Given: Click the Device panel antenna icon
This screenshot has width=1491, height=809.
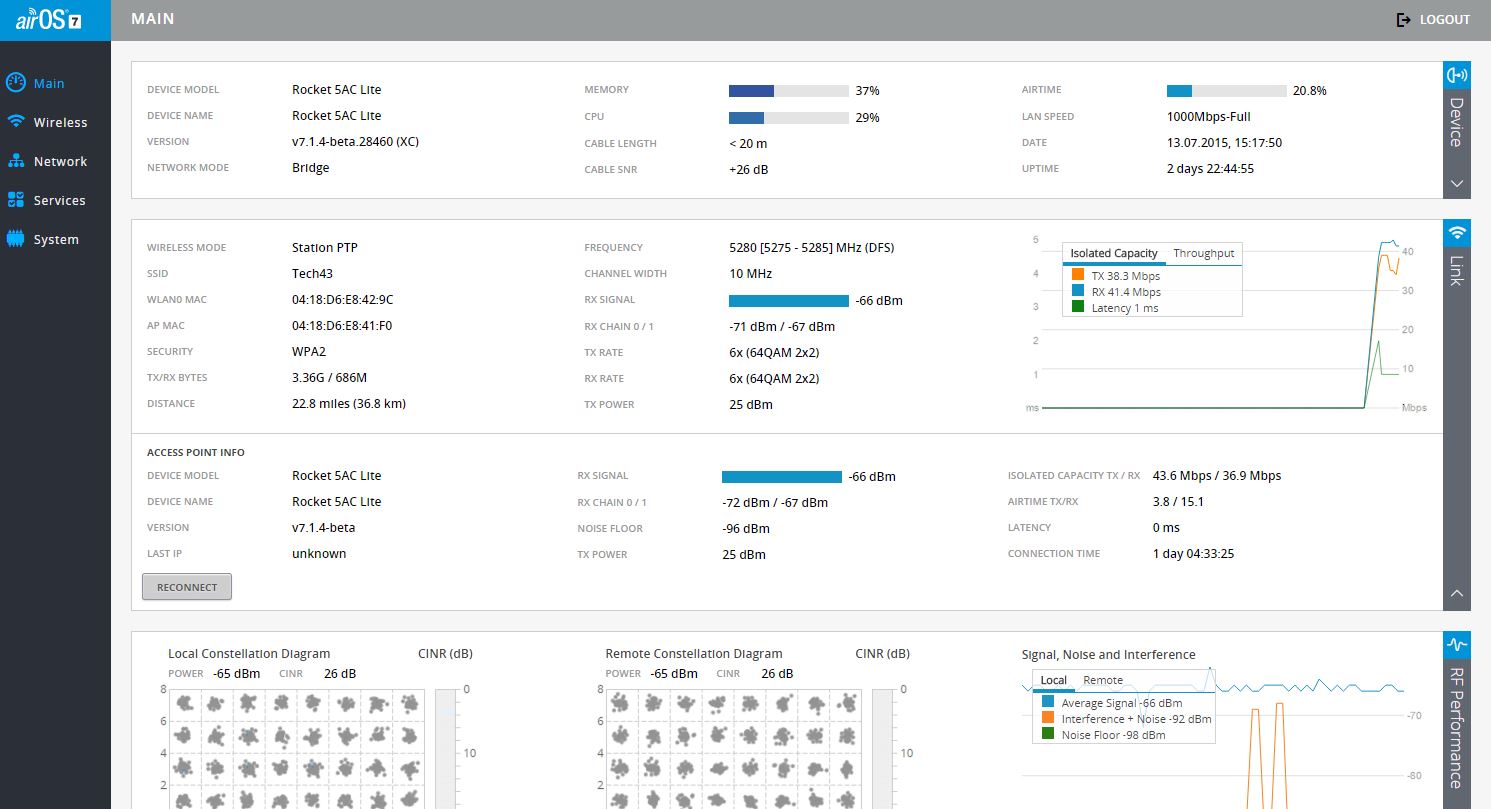Looking at the screenshot, I should 1457,75.
